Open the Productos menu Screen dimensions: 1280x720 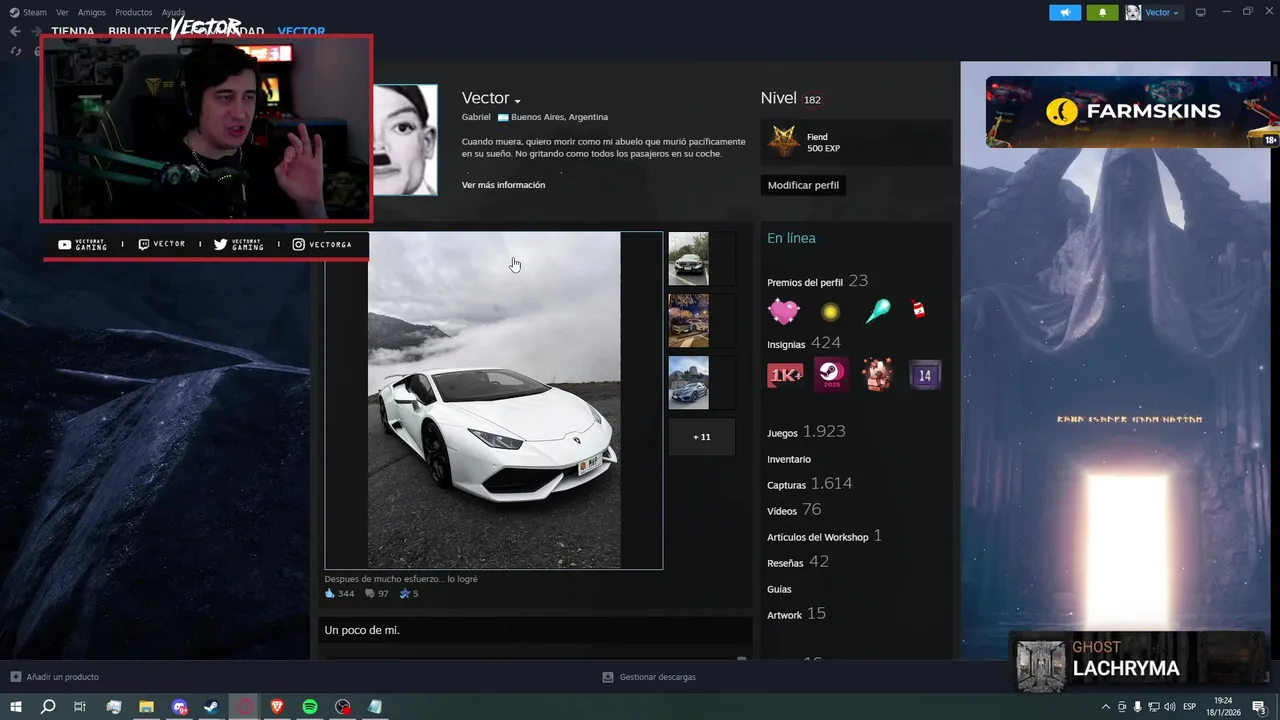(134, 12)
